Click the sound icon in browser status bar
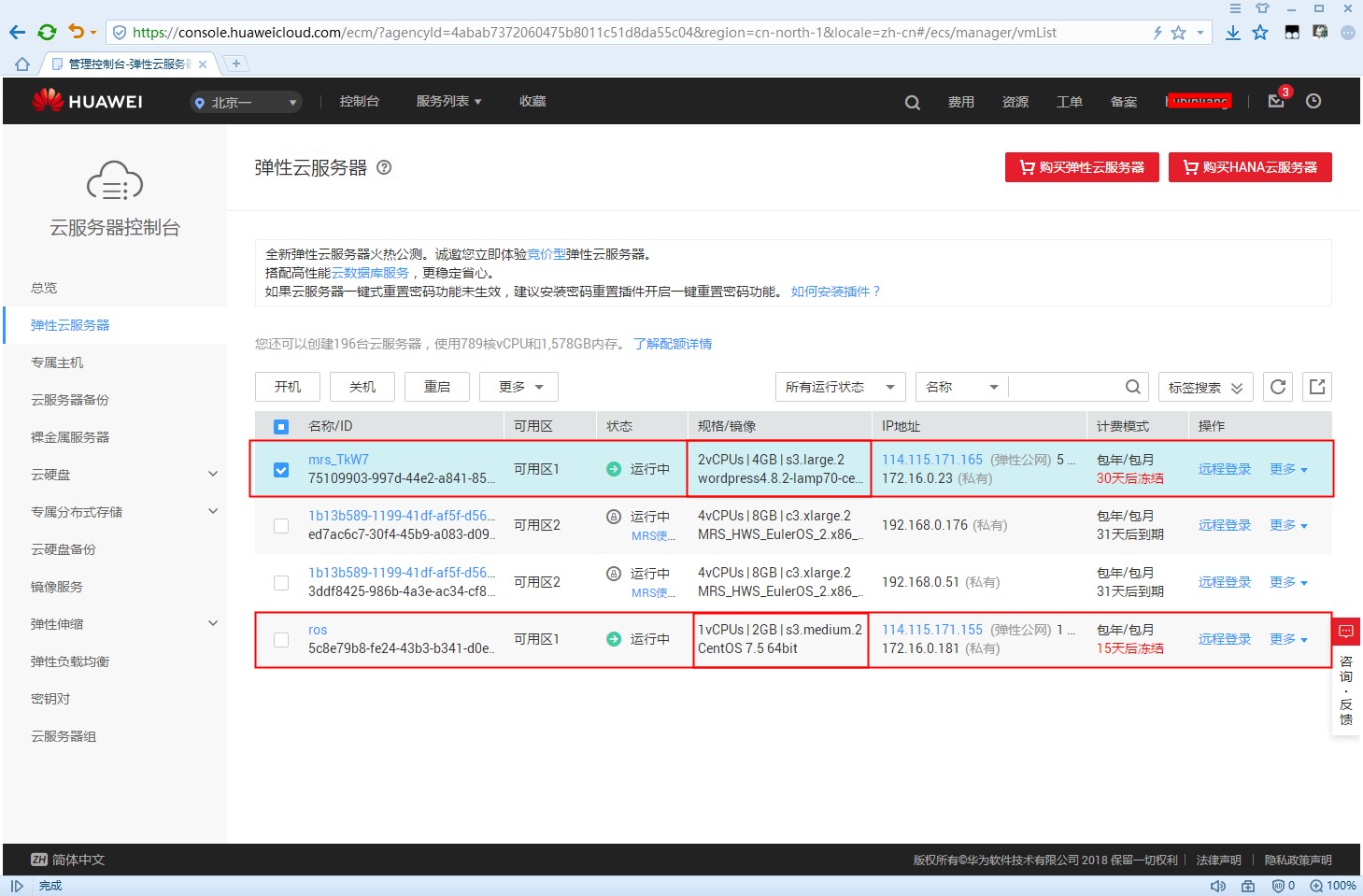This screenshot has width=1363, height=896. click(x=1218, y=886)
